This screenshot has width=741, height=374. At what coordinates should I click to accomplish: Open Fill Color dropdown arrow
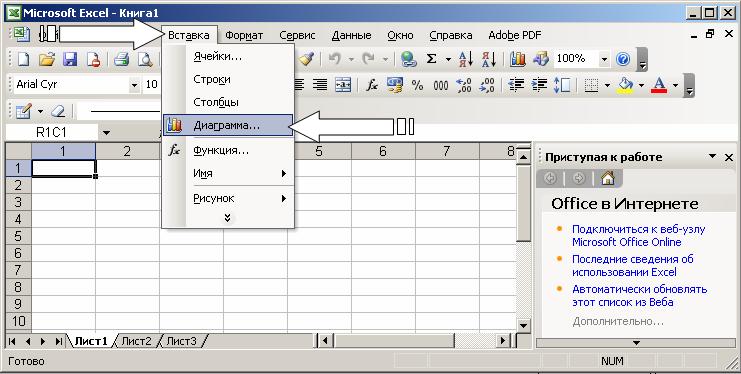pyautogui.click(x=641, y=86)
